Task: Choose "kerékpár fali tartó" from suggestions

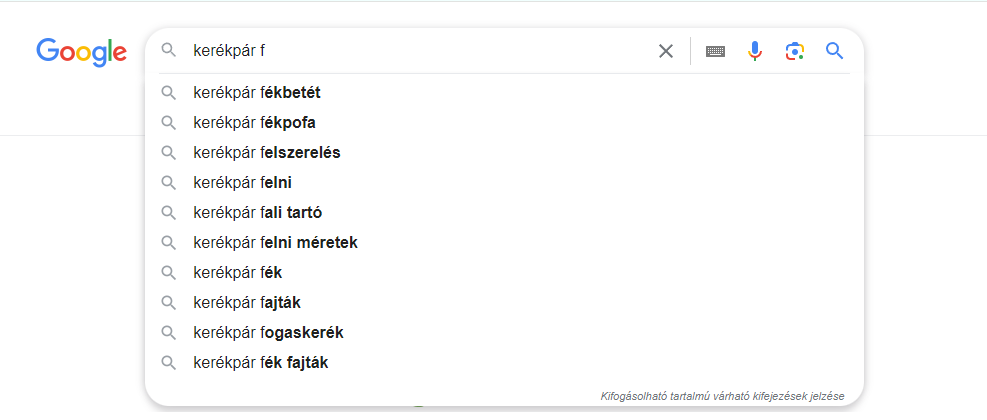Action: click(x=257, y=213)
